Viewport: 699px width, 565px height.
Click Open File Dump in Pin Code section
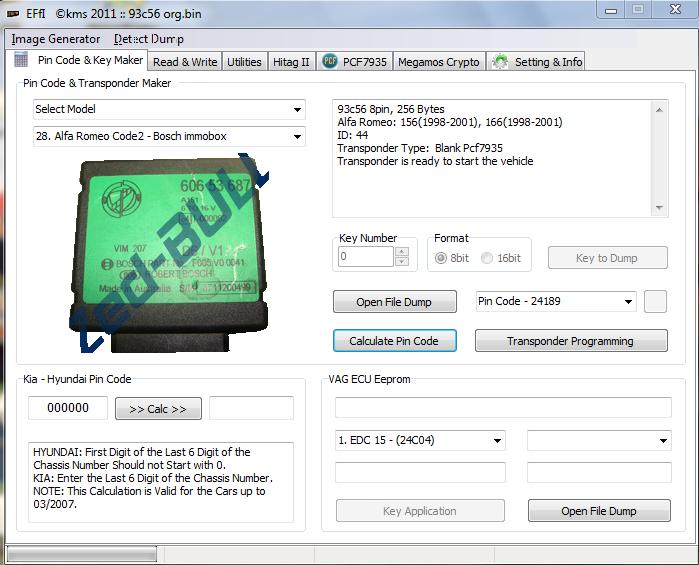pos(395,302)
